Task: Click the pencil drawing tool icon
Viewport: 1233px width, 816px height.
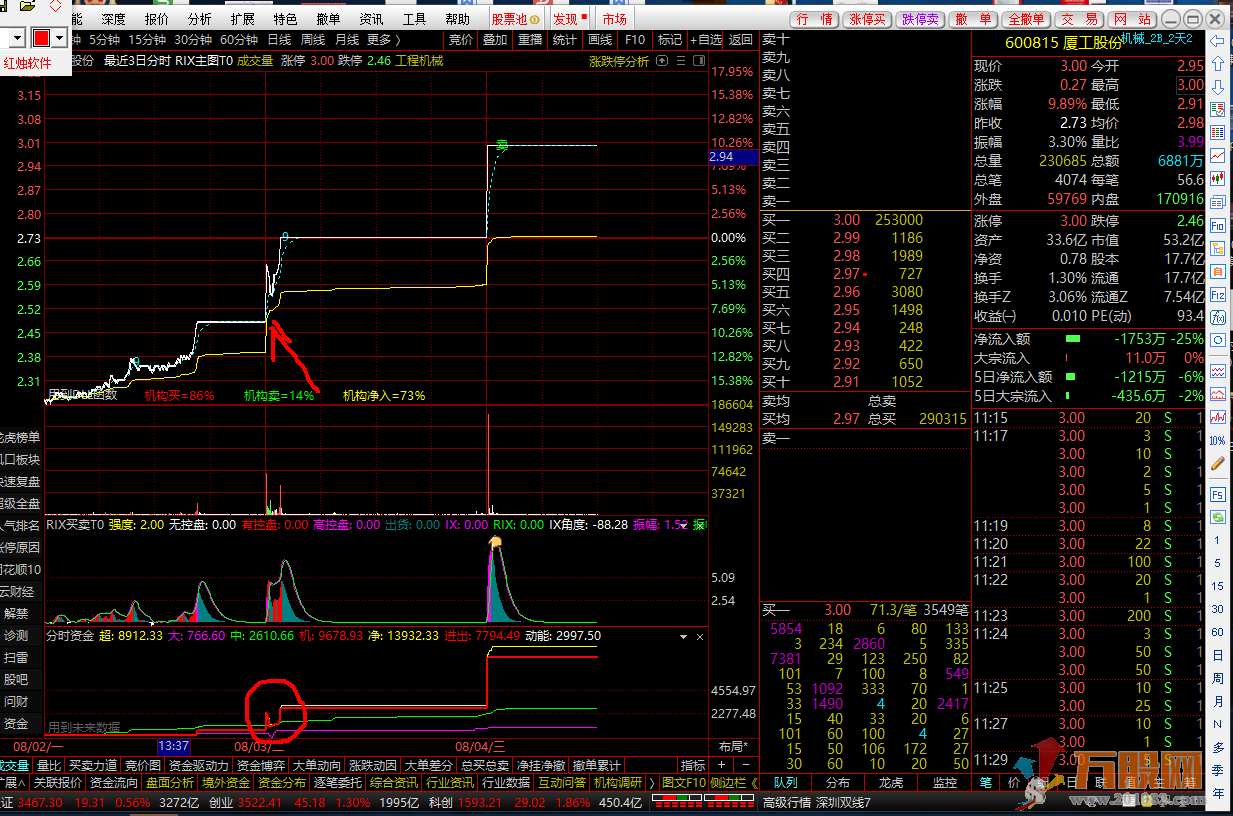Action: point(1217,463)
